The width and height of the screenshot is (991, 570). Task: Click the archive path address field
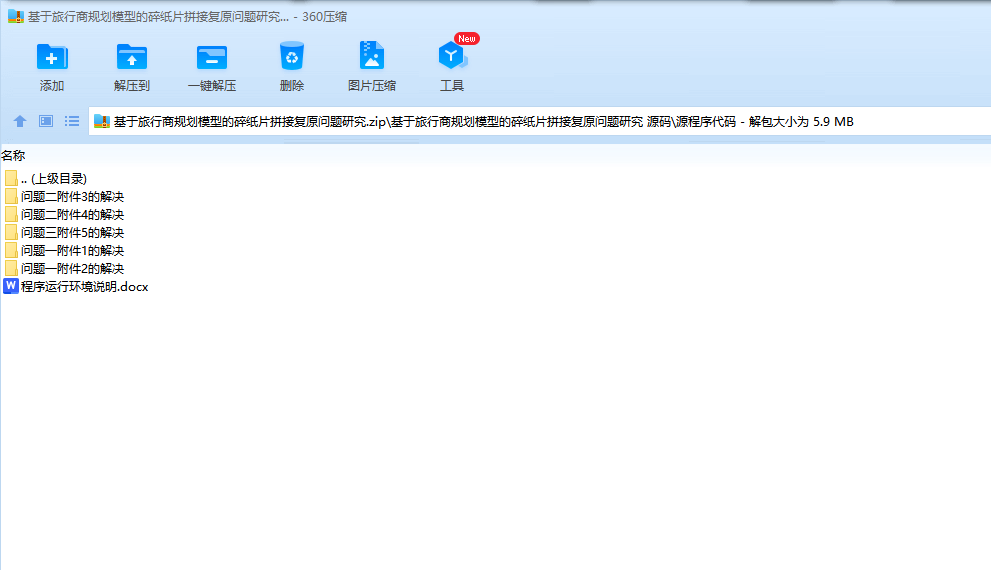pyautogui.click(x=540, y=121)
